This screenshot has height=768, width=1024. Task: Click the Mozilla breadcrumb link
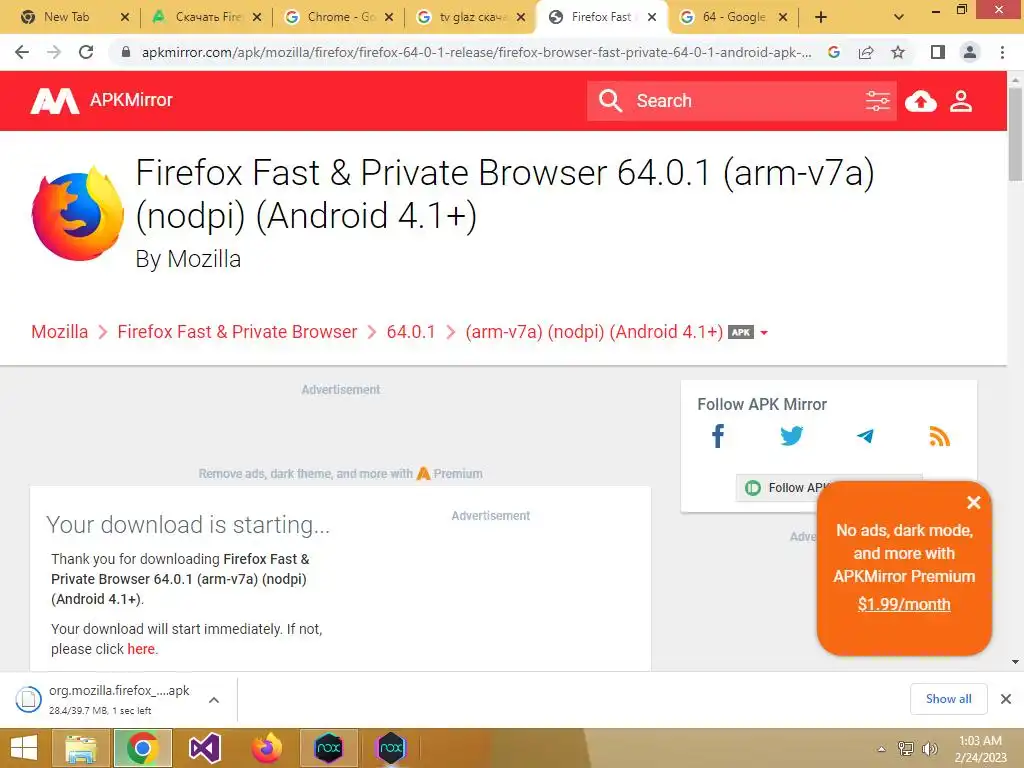(59, 332)
